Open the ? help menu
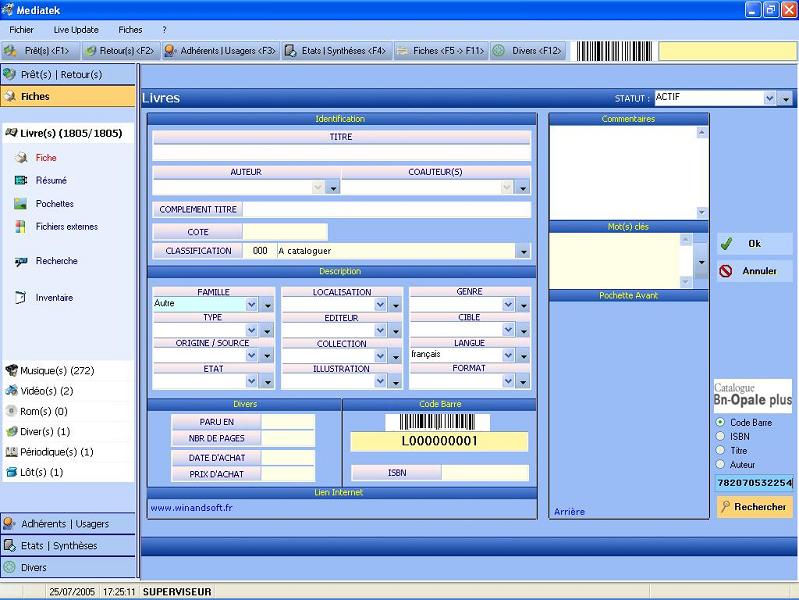 click(164, 30)
